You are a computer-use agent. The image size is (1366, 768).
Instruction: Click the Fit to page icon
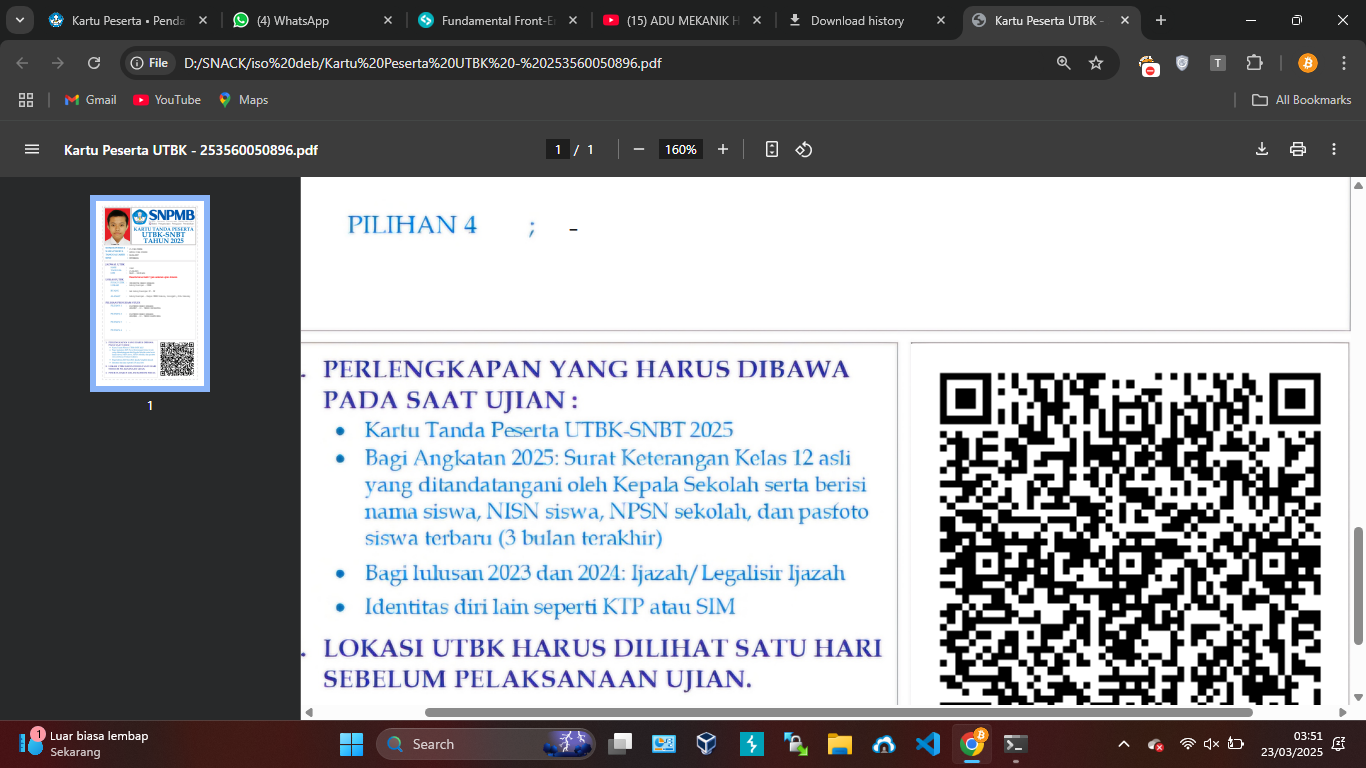coord(772,149)
